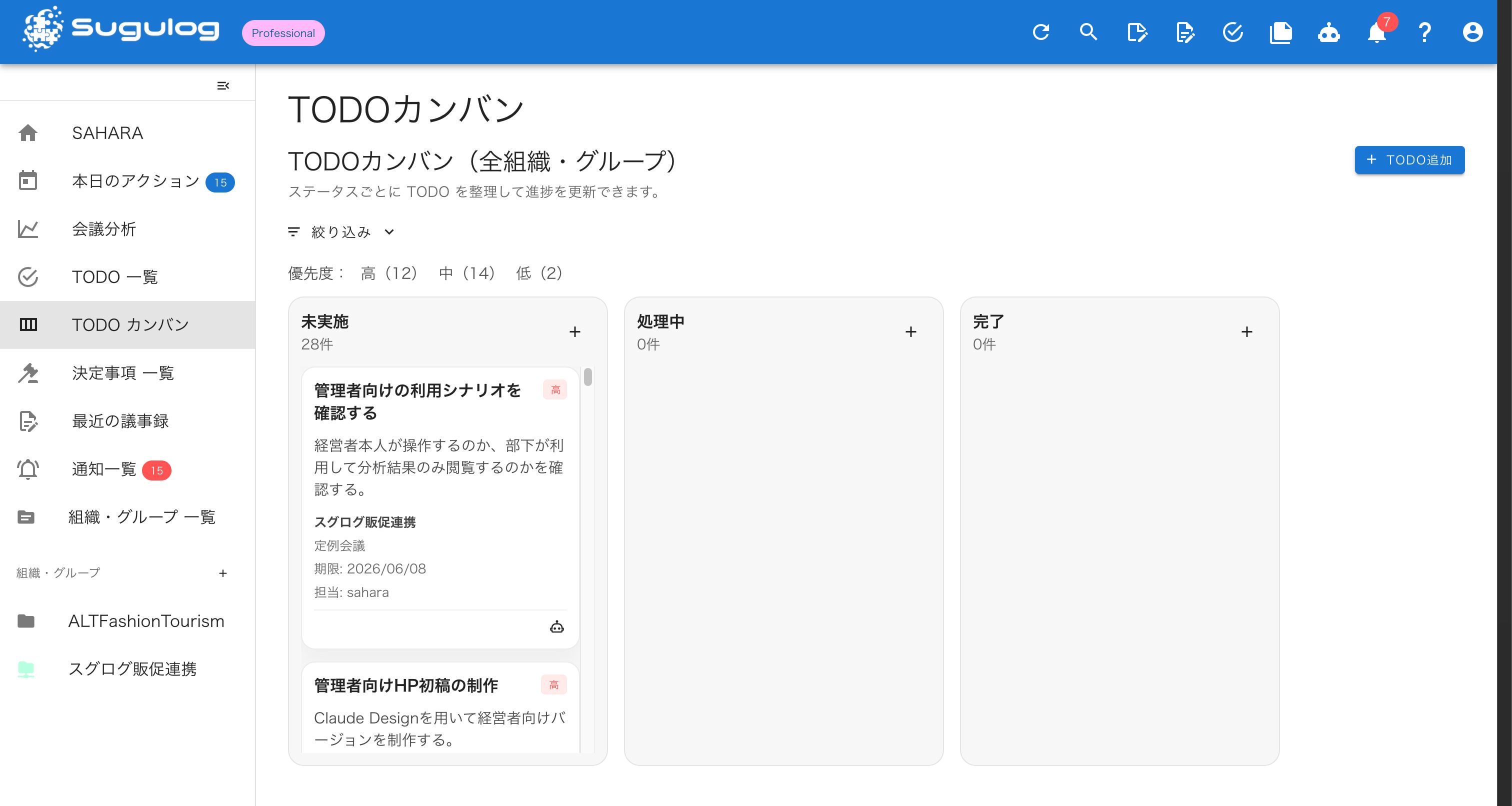Click 期限: 2026/06/08 on first card

coord(370,569)
